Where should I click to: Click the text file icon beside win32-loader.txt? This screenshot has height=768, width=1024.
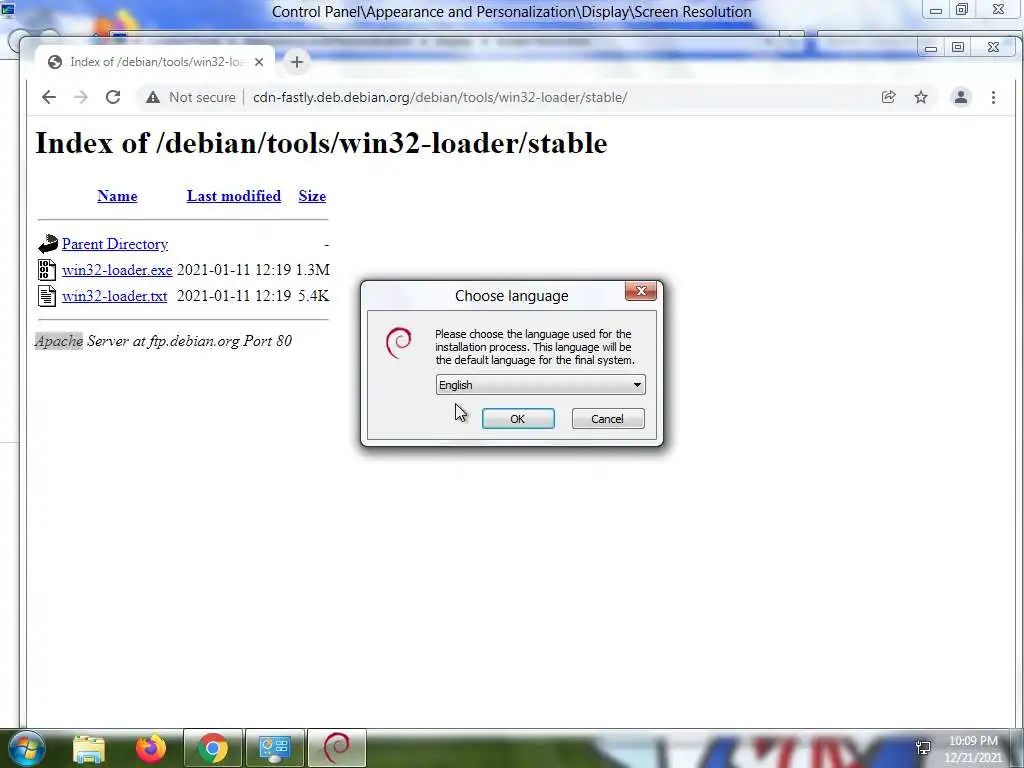(47, 296)
